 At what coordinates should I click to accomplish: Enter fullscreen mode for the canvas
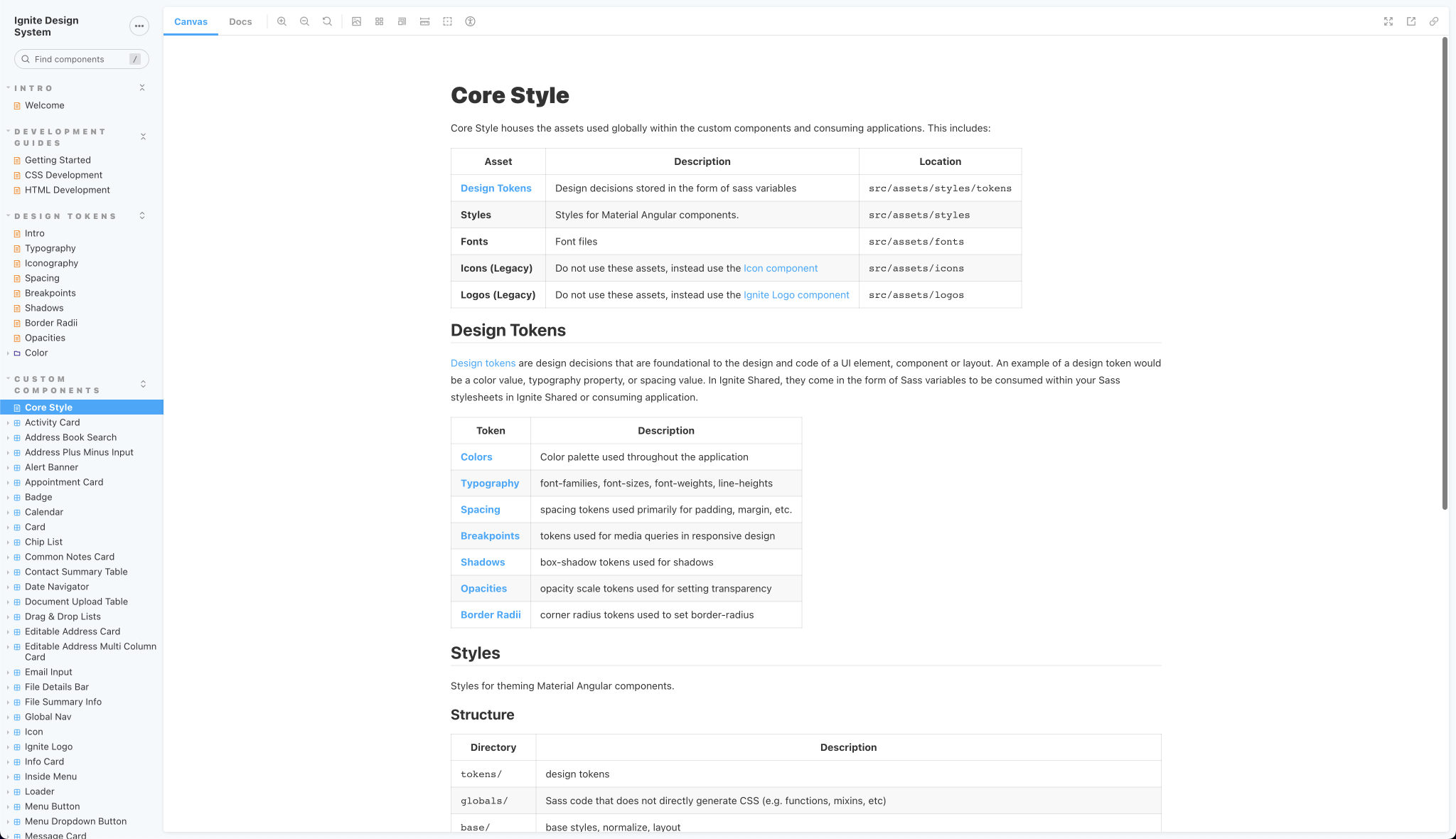(1388, 21)
